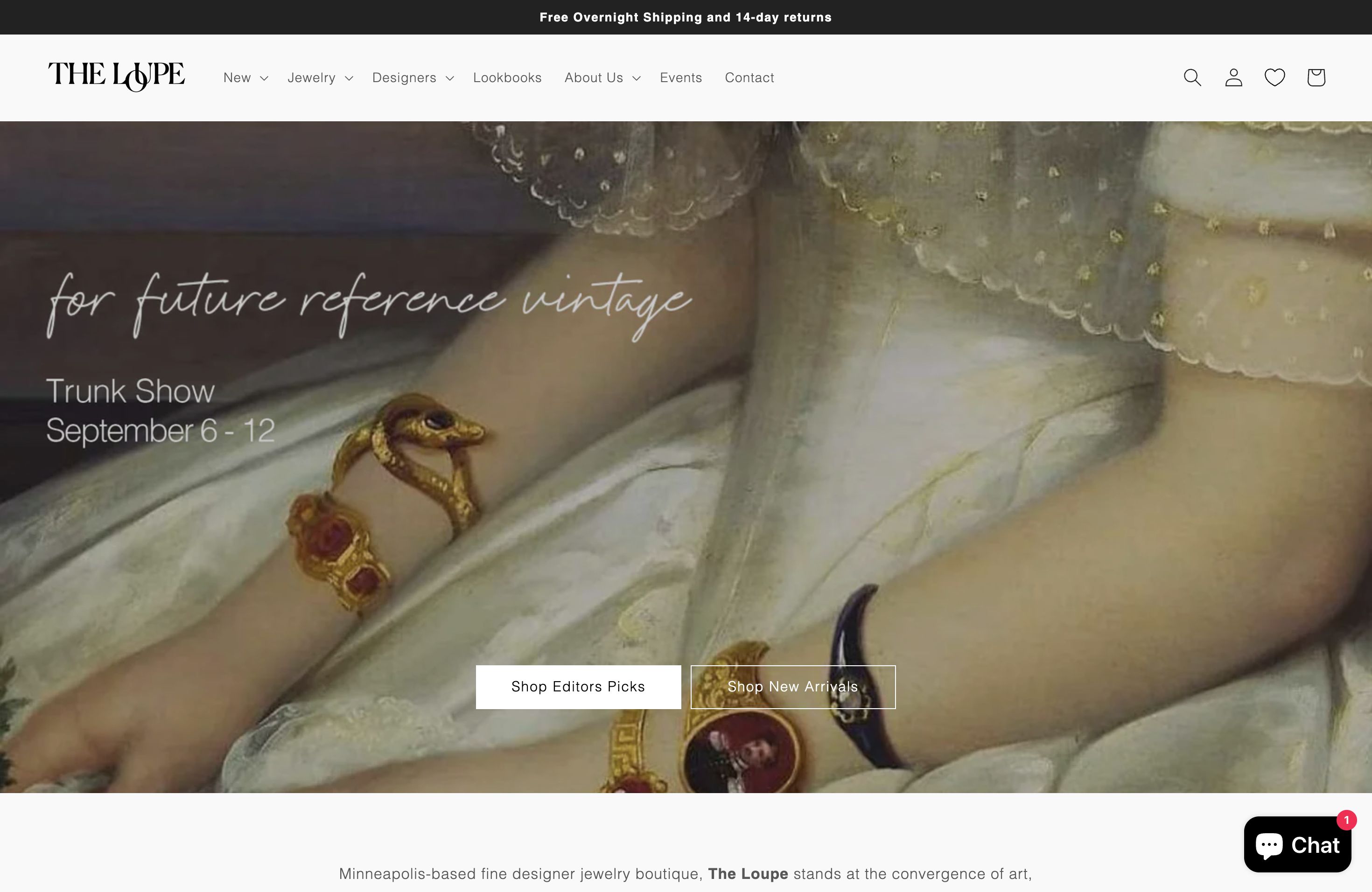Screen dimensions: 1372x892
Task: Navigate to the Events page
Action: click(x=681, y=77)
